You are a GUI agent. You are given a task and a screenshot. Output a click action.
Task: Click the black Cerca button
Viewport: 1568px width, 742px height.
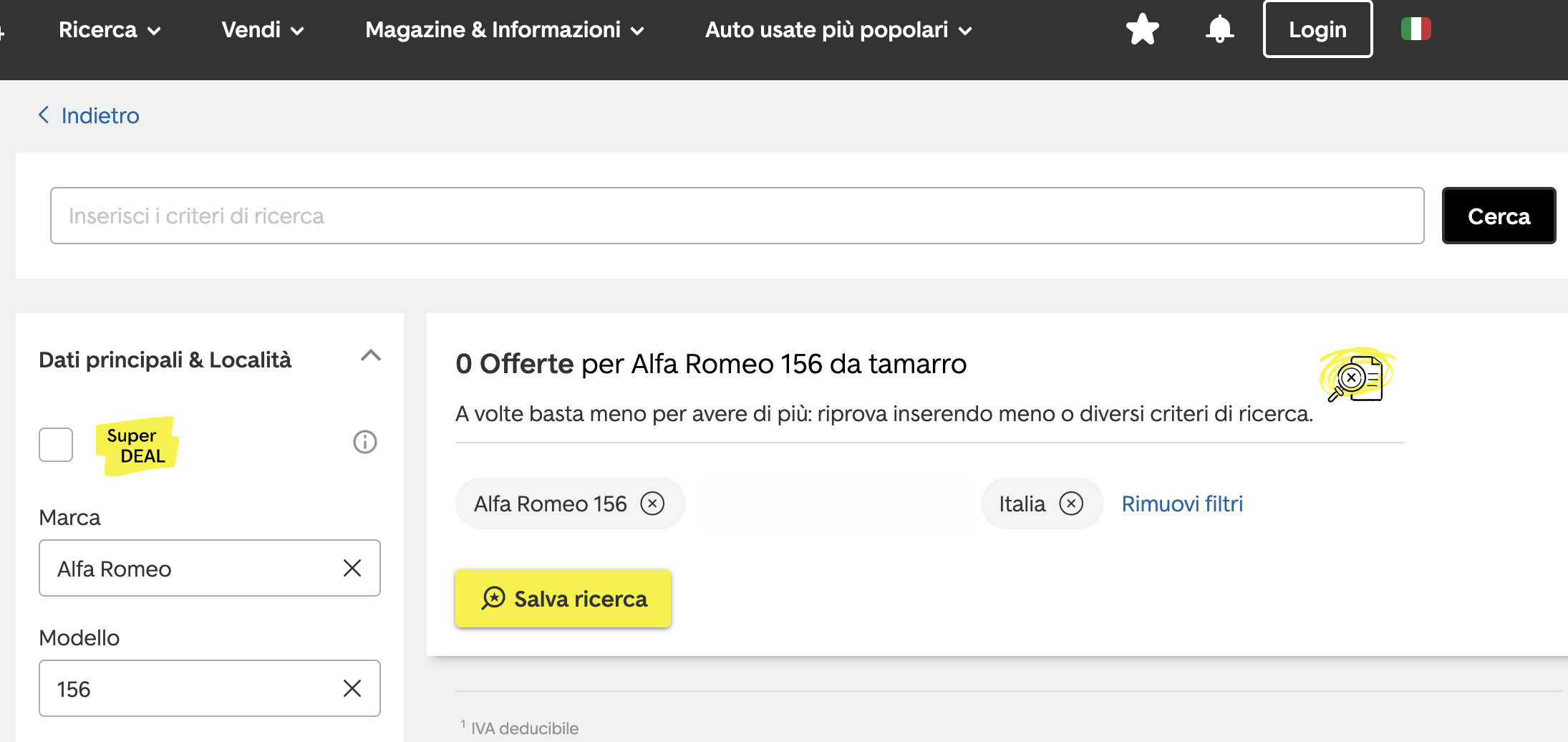coord(1499,216)
